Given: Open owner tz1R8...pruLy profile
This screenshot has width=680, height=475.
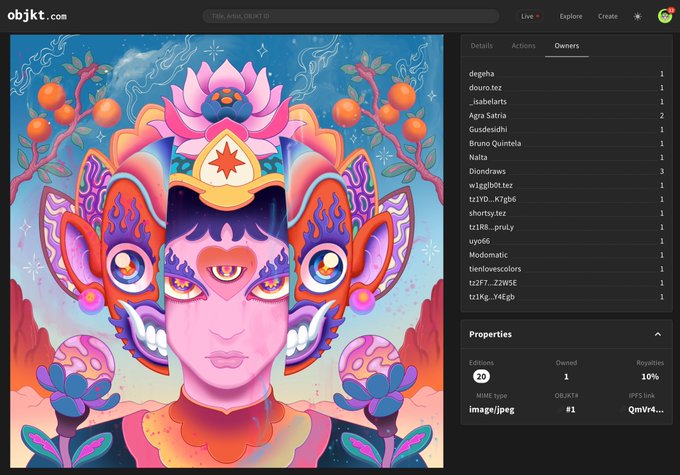Looking at the screenshot, I should [491, 227].
